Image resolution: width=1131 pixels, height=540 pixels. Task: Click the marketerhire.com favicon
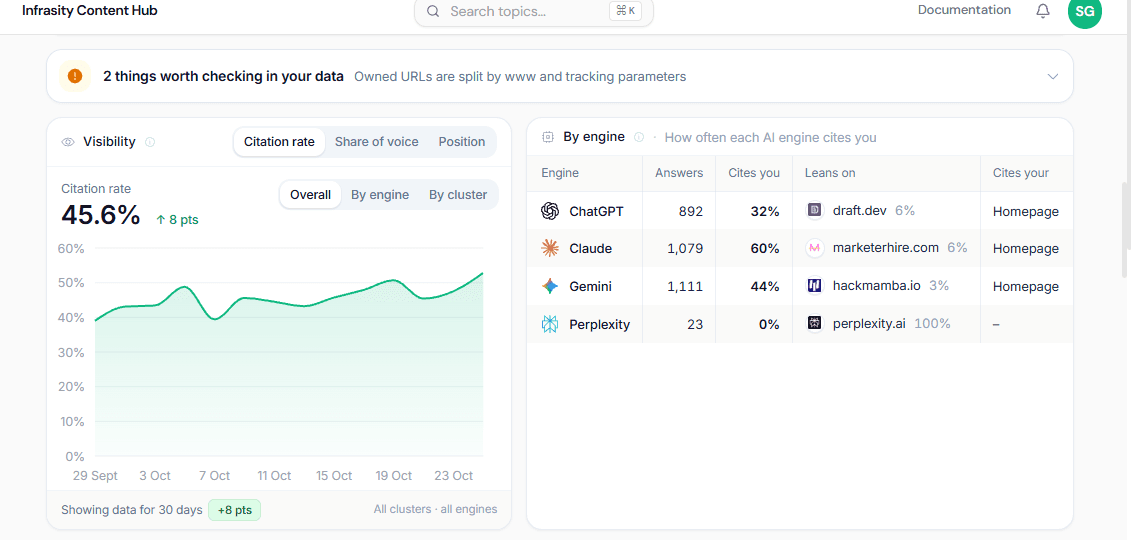814,248
